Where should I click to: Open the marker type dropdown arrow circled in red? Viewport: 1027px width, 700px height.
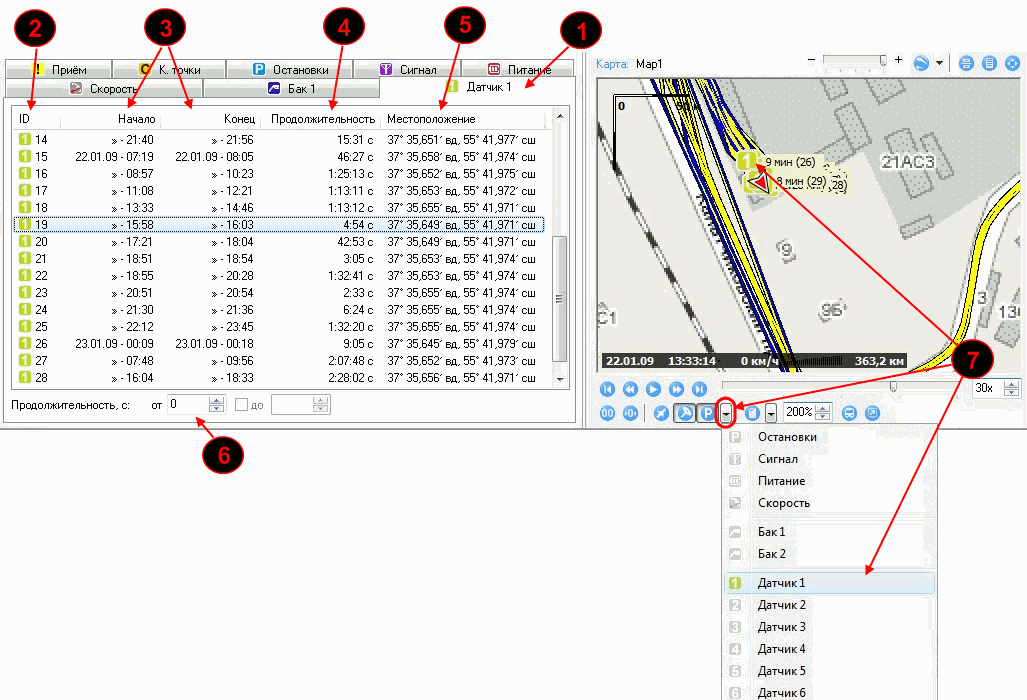click(x=727, y=412)
